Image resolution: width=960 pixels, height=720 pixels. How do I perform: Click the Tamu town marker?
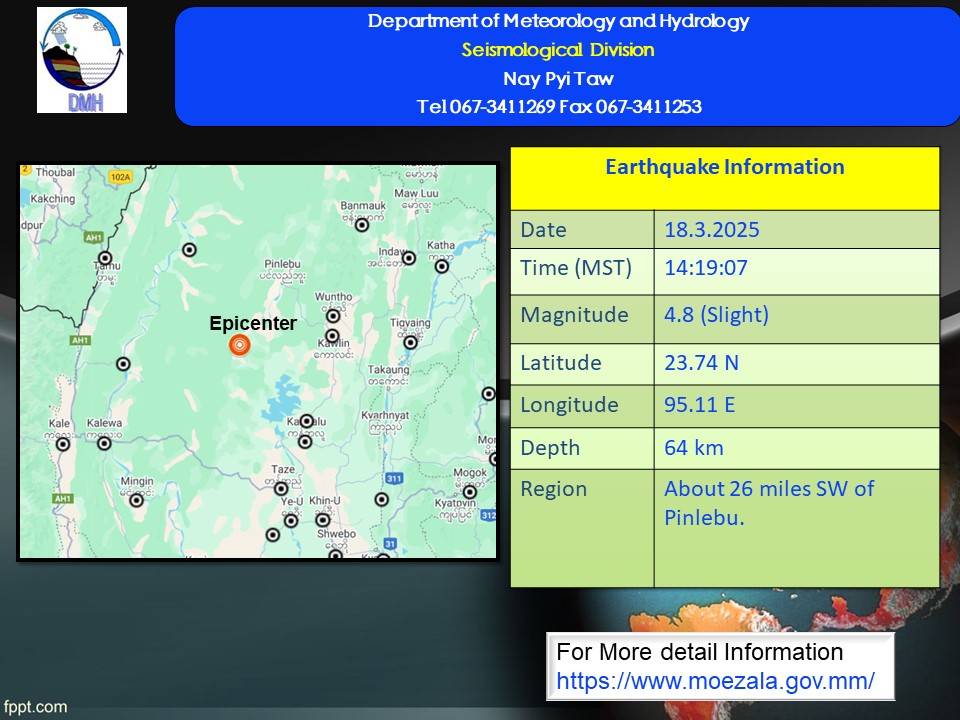tap(105, 258)
